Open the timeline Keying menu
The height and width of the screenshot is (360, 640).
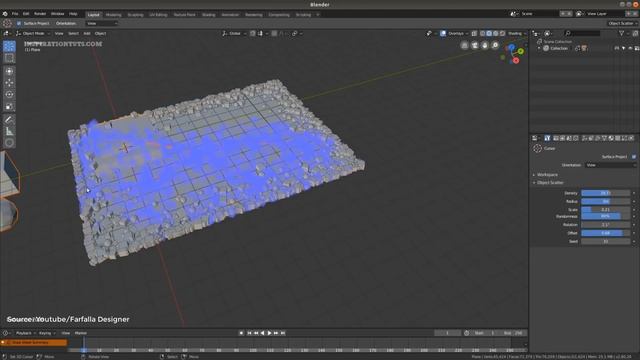[46, 333]
